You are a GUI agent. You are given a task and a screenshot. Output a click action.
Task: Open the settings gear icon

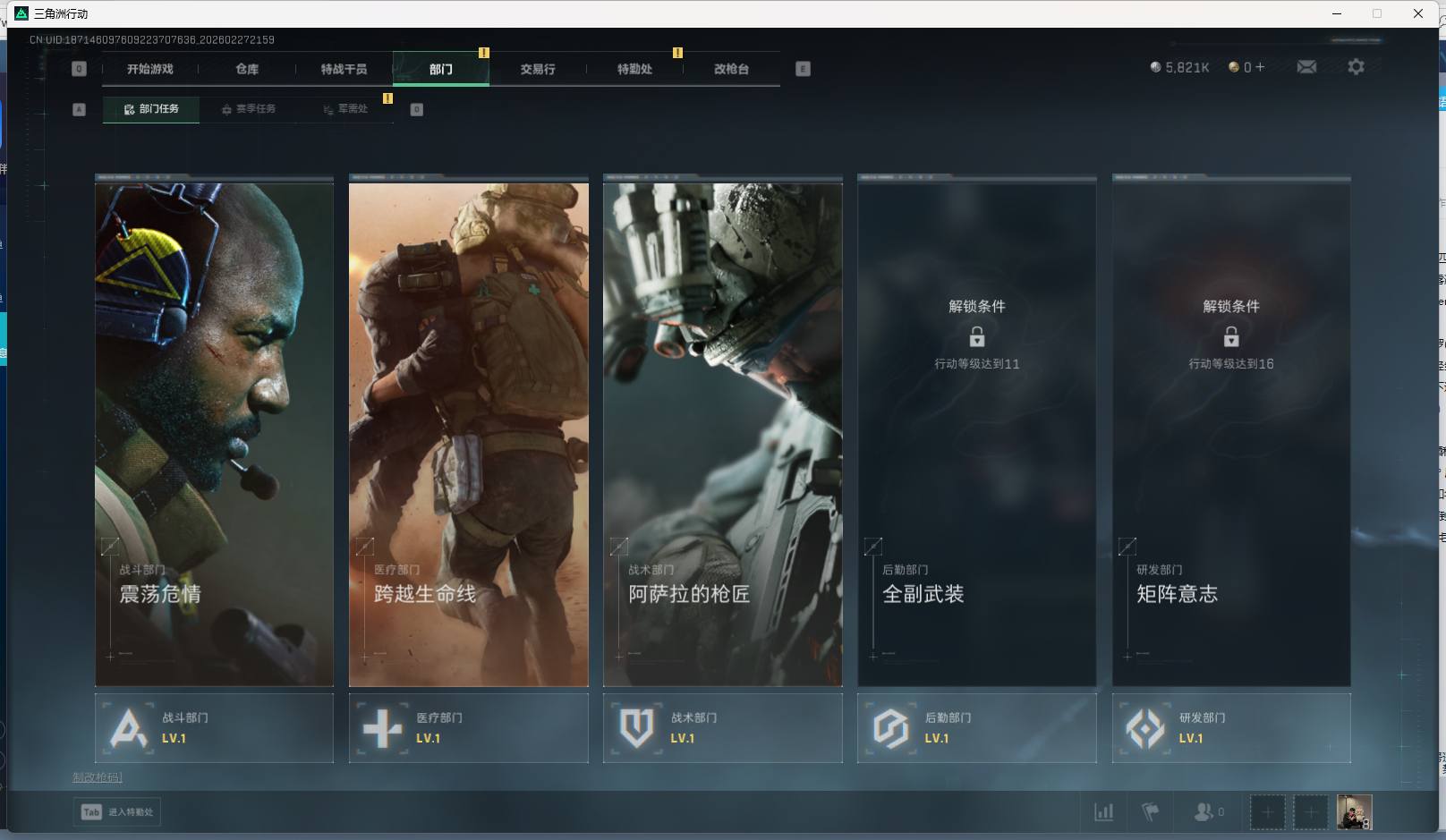[x=1356, y=67]
